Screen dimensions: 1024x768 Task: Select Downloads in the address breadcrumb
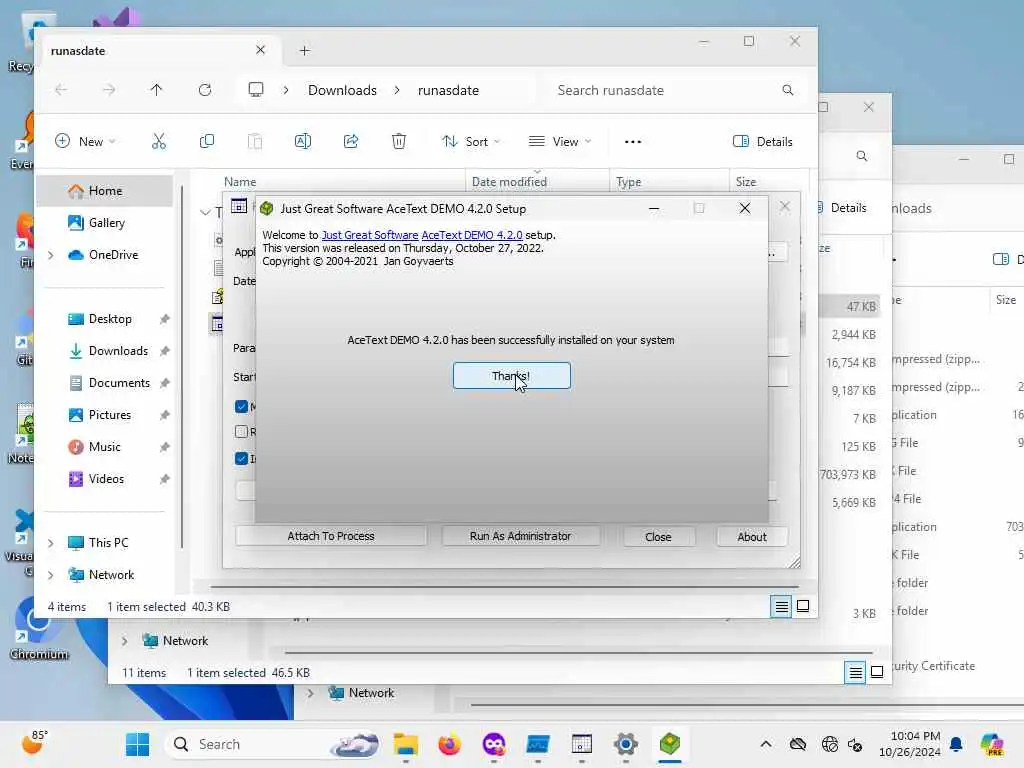click(342, 90)
